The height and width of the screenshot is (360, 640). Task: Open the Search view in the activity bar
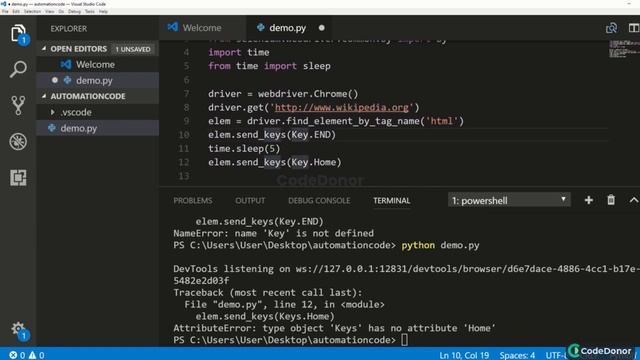click(18, 69)
